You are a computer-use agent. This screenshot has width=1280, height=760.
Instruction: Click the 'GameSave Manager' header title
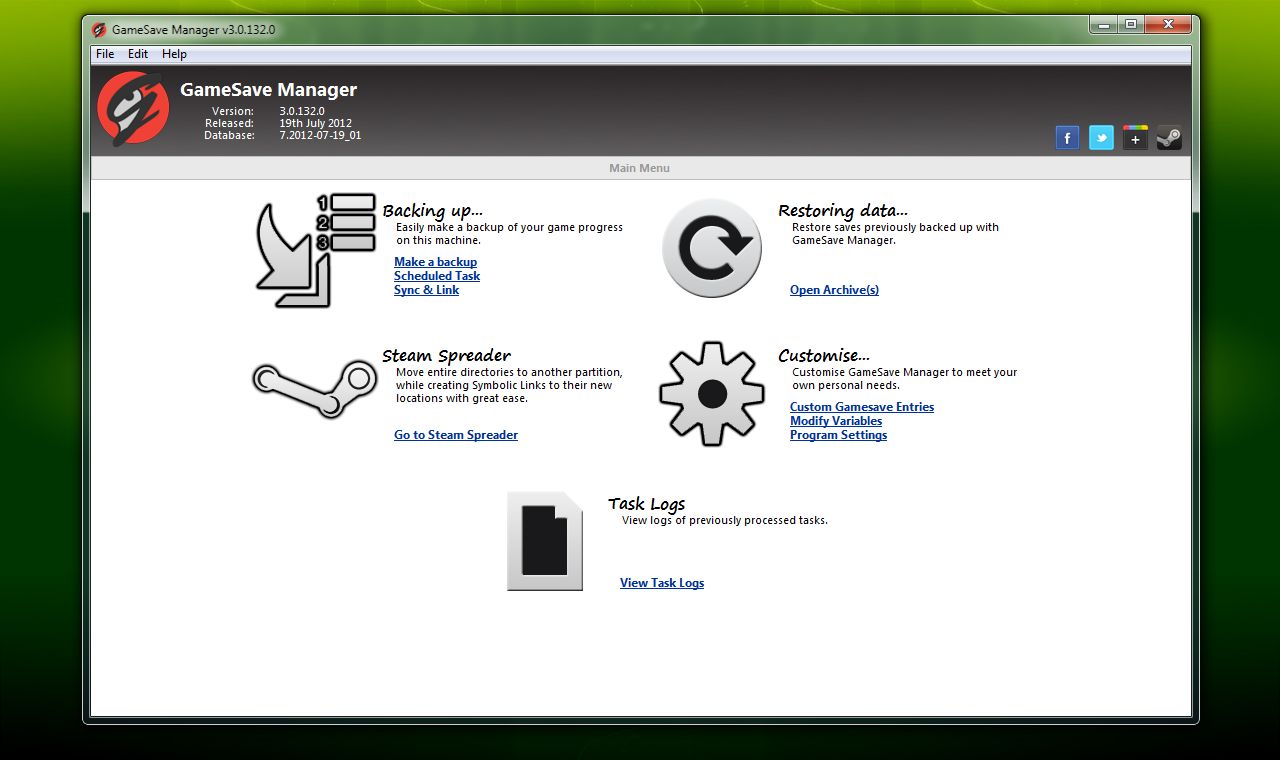point(268,90)
